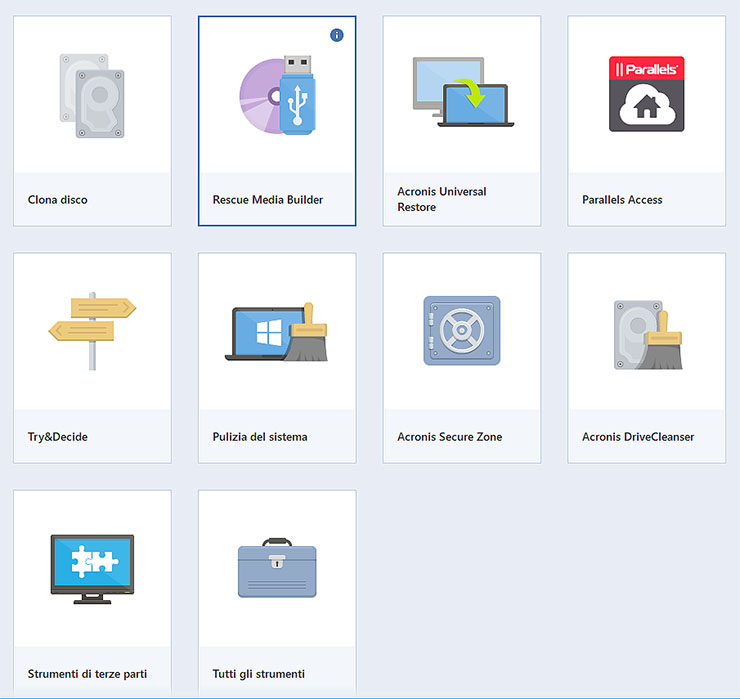Viewport: 740px width, 699px height.
Task: Open the Tutti gli strumenti toolbox icon
Action: [x=277, y=568]
